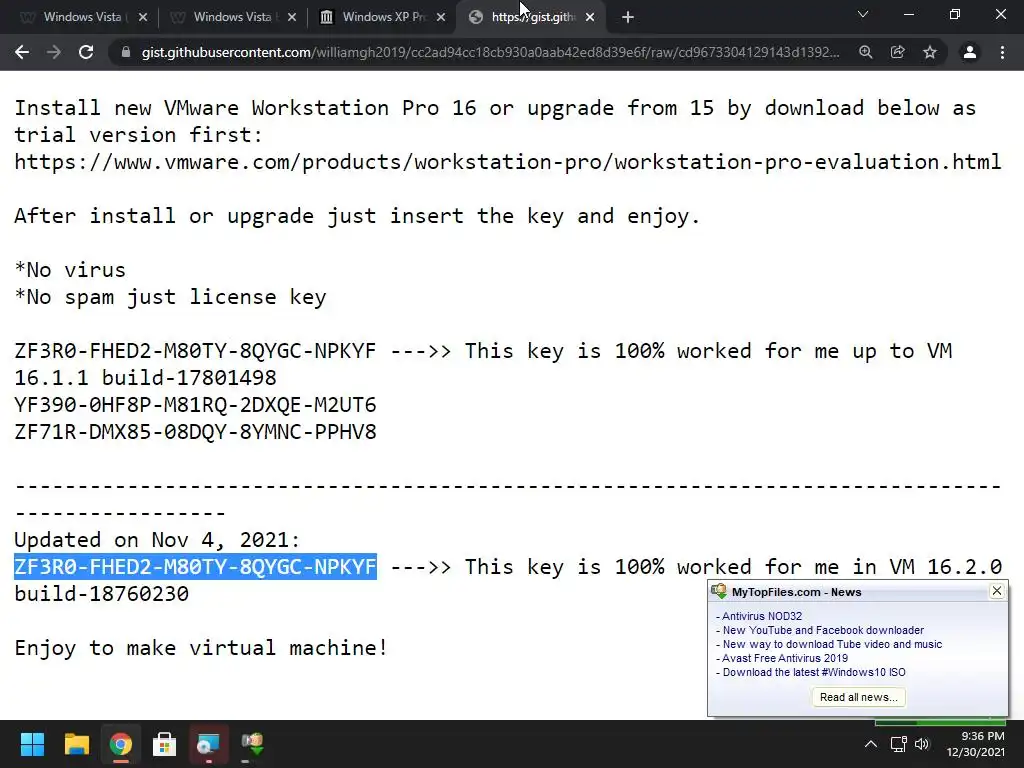Viewport: 1024px width, 768px height.
Task: Open 'New way to download Tube video' link
Action: (x=832, y=644)
